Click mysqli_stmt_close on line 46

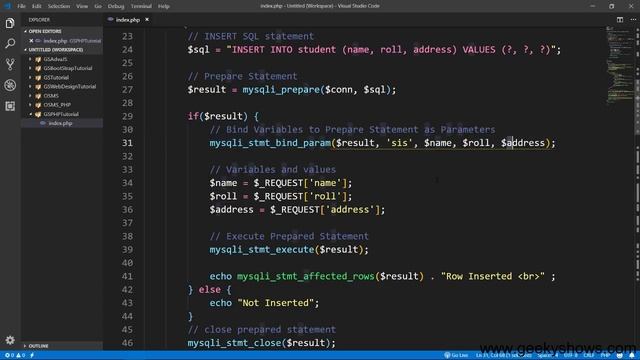click(235, 343)
